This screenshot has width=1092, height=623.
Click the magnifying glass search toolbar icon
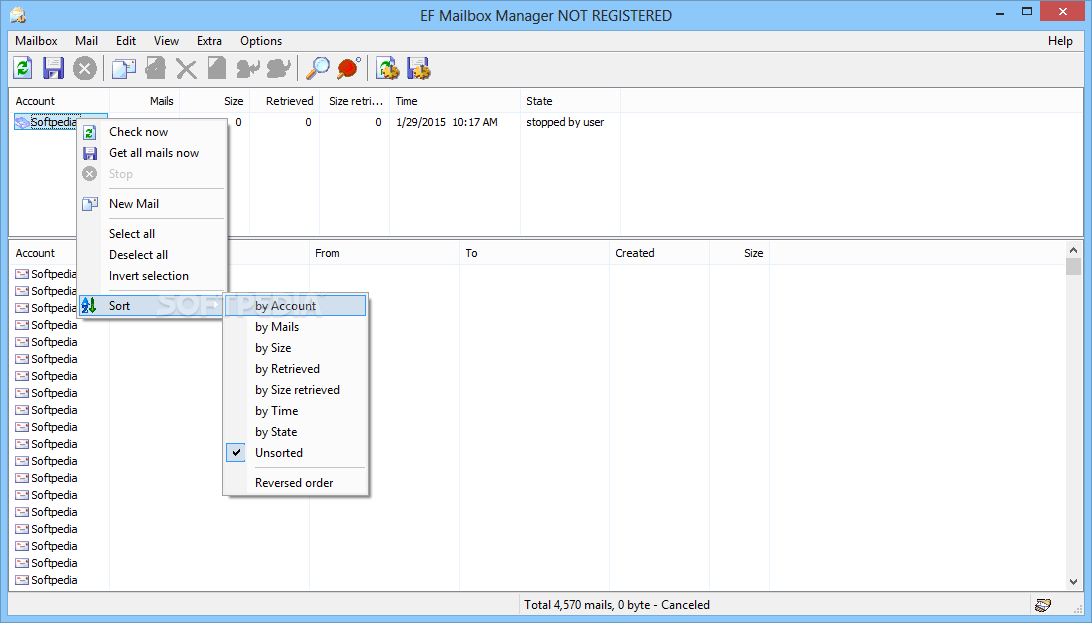point(318,68)
